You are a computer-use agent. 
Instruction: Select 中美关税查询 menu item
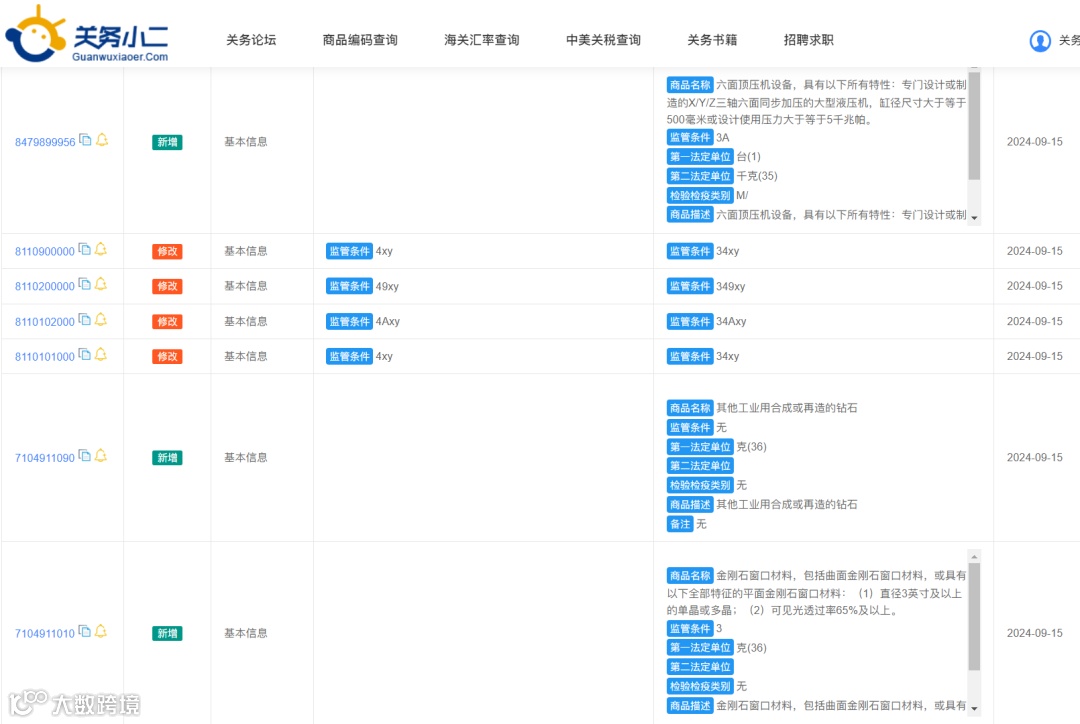[x=603, y=40]
